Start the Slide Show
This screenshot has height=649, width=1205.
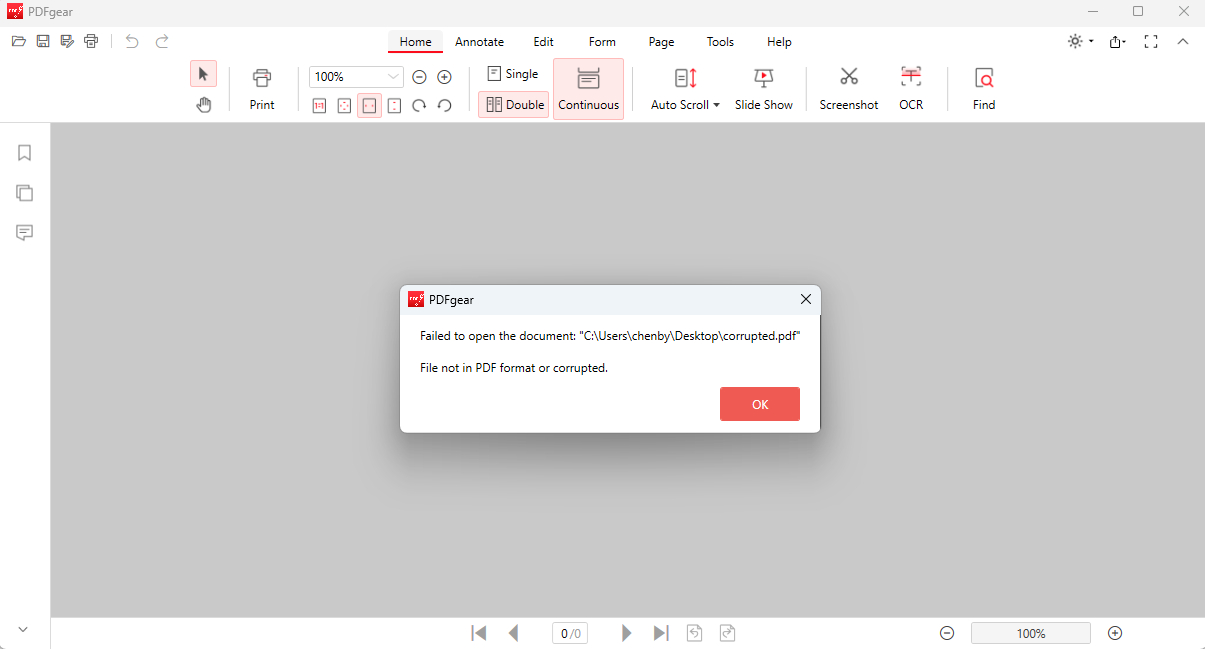click(764, 89)
